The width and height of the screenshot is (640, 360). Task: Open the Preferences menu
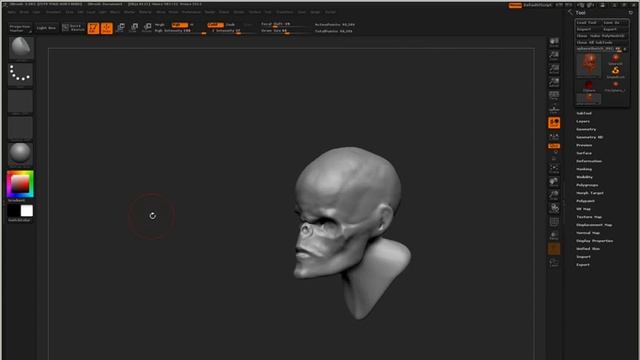point(191,12)
